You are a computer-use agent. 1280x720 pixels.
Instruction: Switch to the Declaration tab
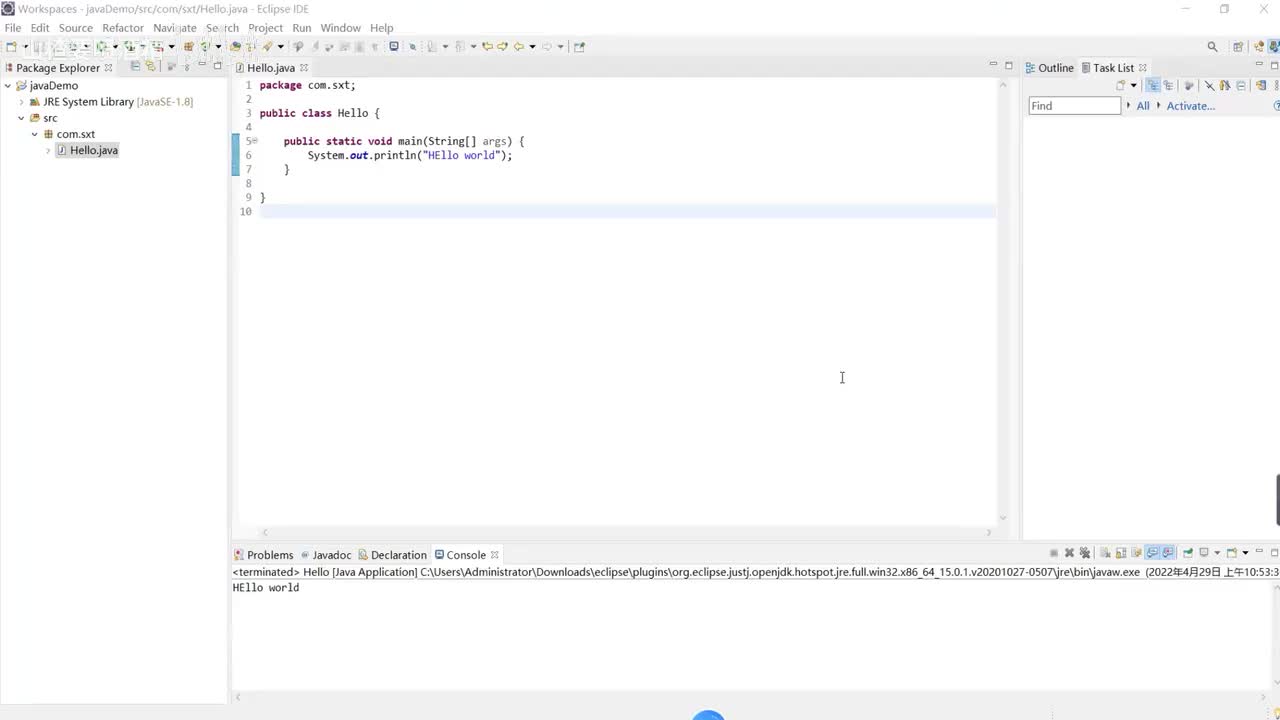tap(393, 555)
